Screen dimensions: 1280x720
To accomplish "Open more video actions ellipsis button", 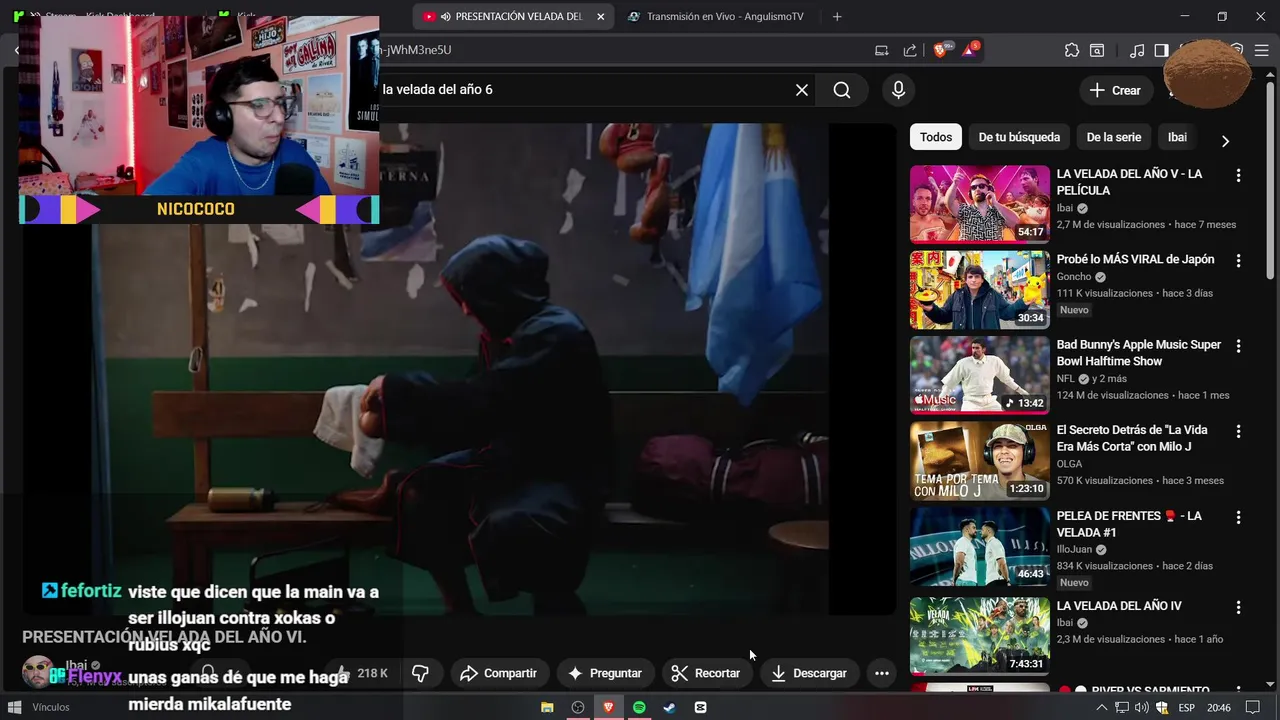I will [x=881, y=673].
